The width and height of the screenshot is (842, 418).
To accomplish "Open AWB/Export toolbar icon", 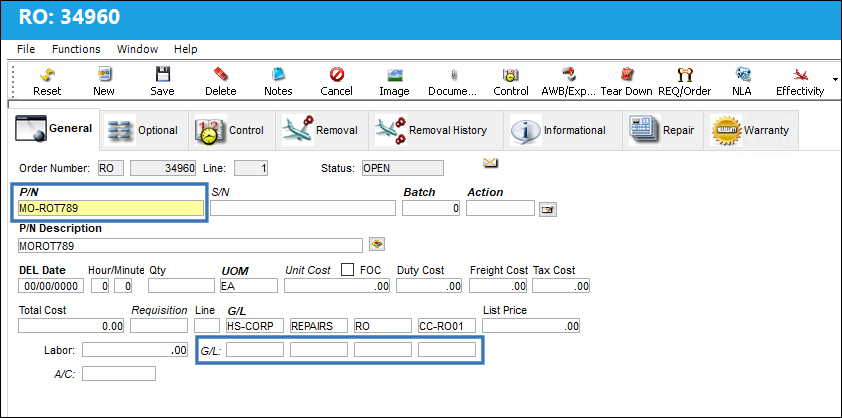I will [569, 74].
